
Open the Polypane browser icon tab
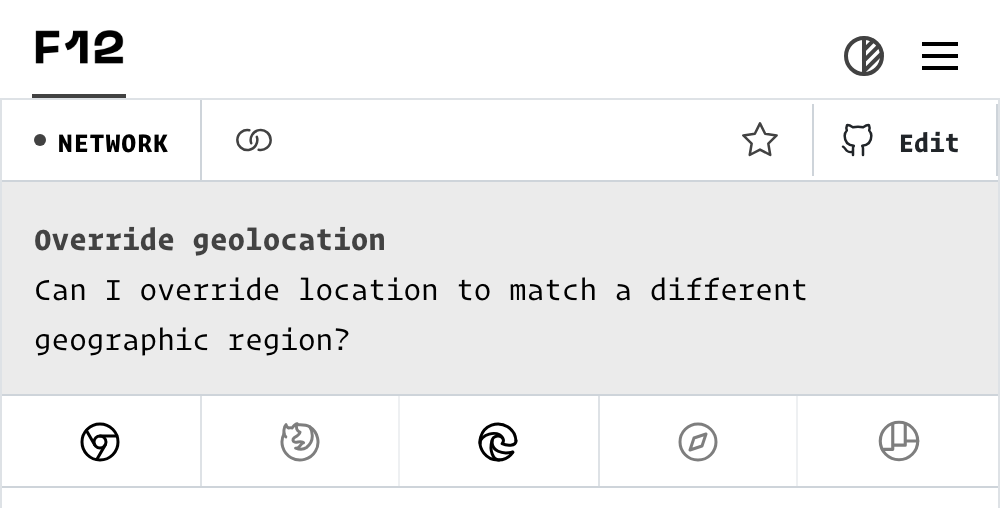click(898, 441)
